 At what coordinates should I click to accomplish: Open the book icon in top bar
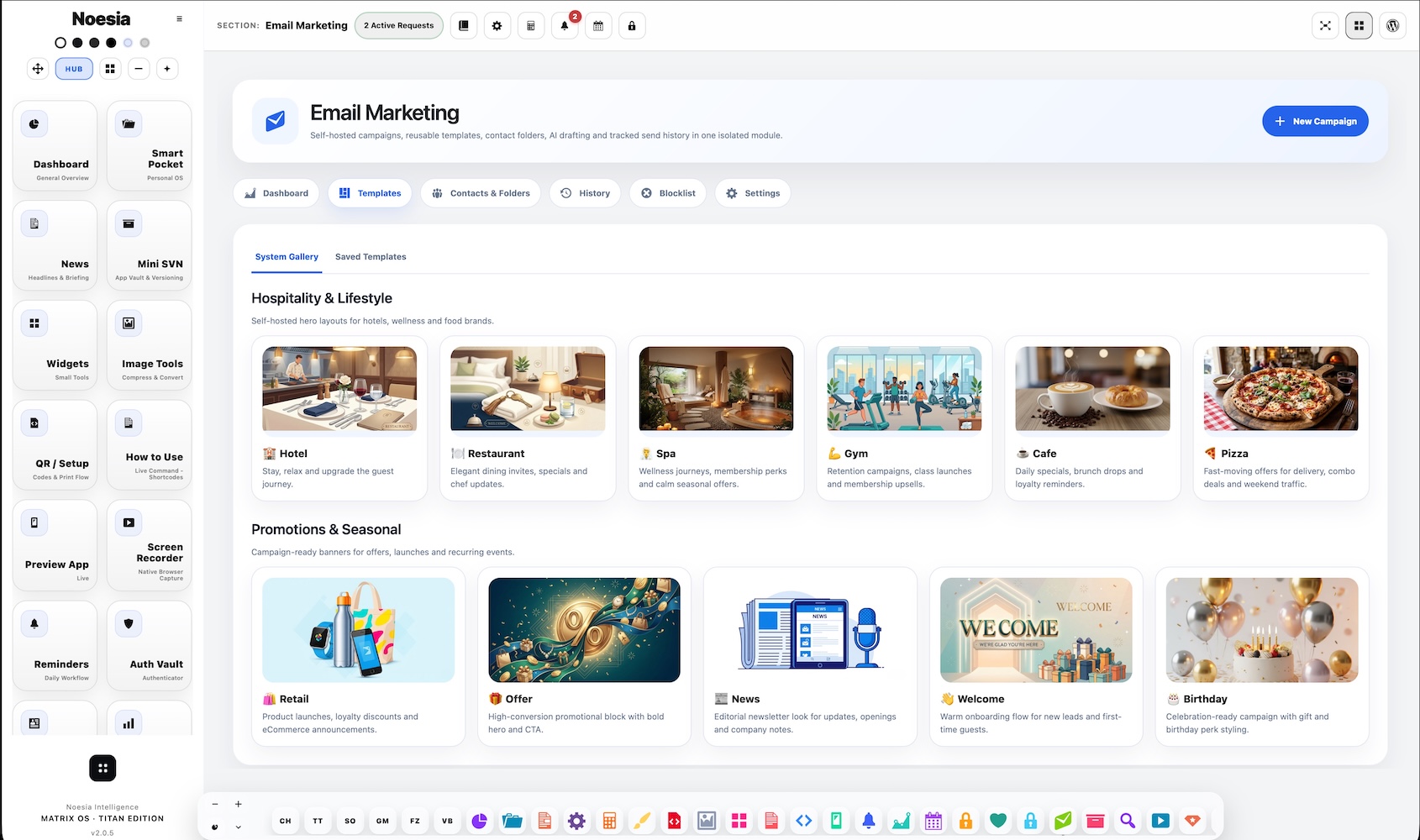(464, 26)
